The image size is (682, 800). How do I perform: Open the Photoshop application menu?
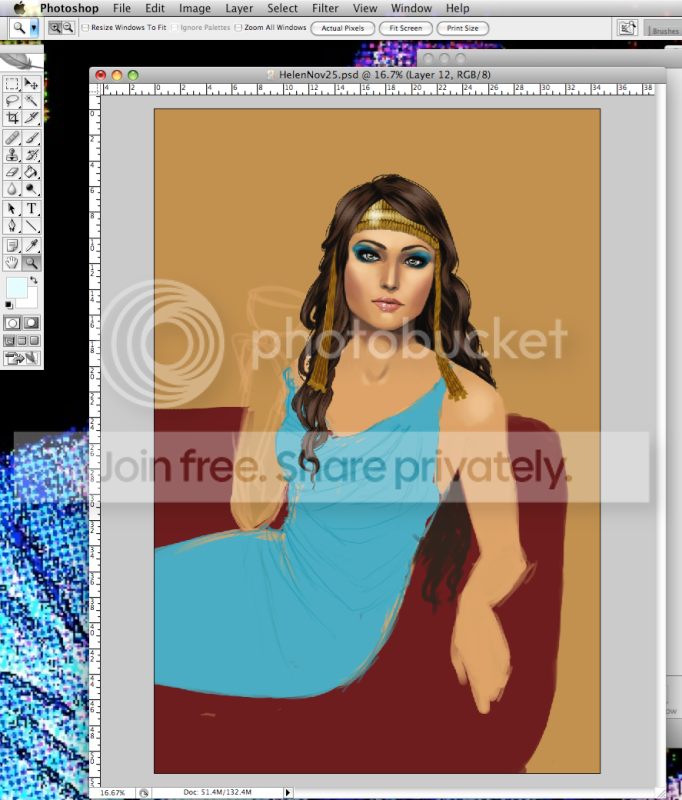pos(69,8)
